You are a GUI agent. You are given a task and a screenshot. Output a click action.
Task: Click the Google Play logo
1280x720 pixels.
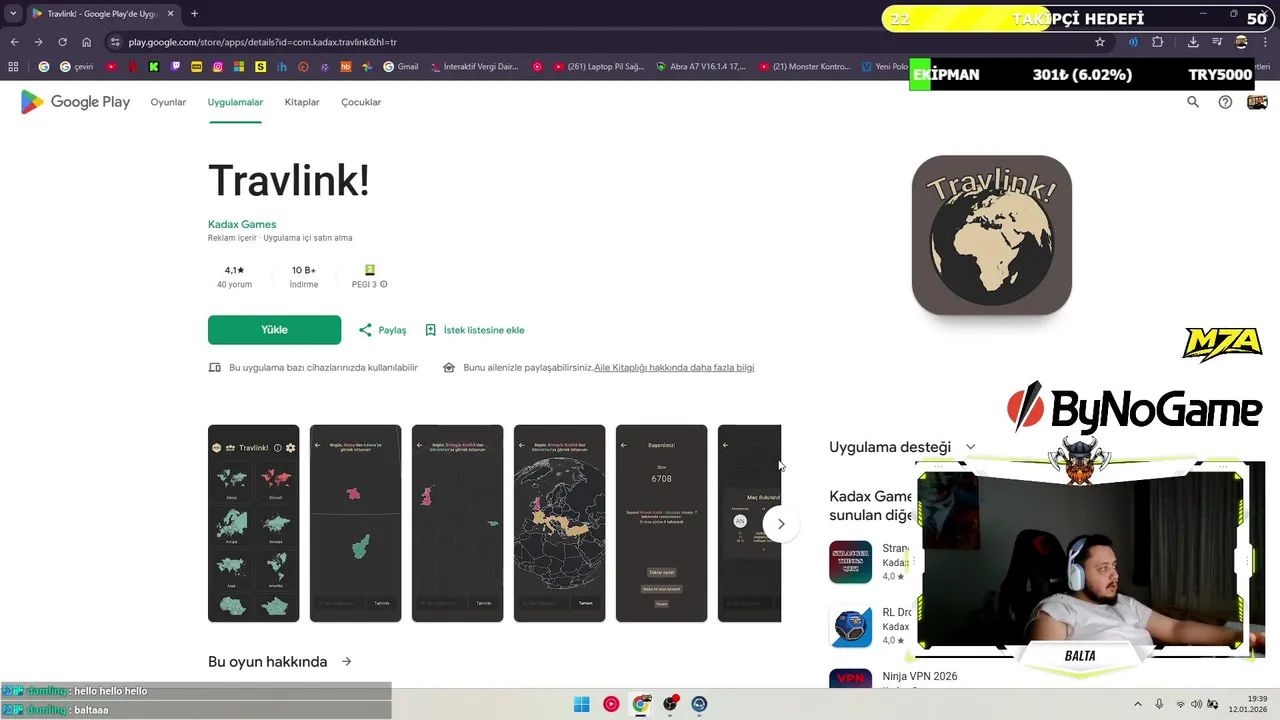pos(75,102)
